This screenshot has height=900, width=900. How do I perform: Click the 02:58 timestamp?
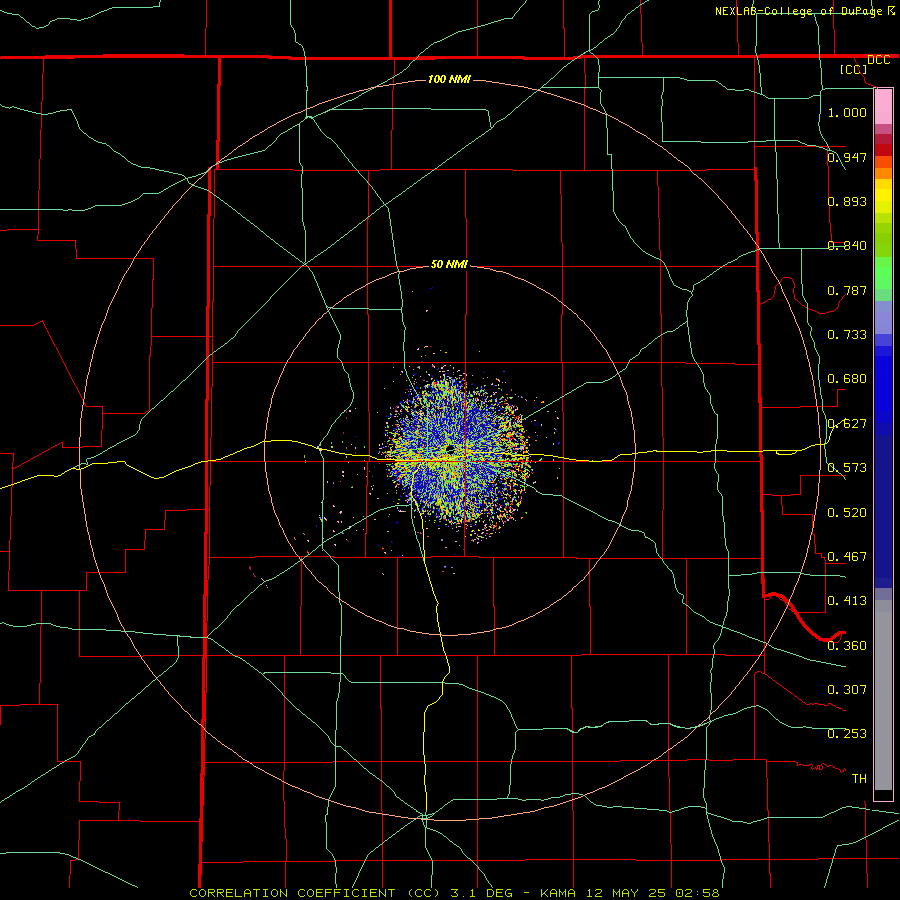pos(696,893)
